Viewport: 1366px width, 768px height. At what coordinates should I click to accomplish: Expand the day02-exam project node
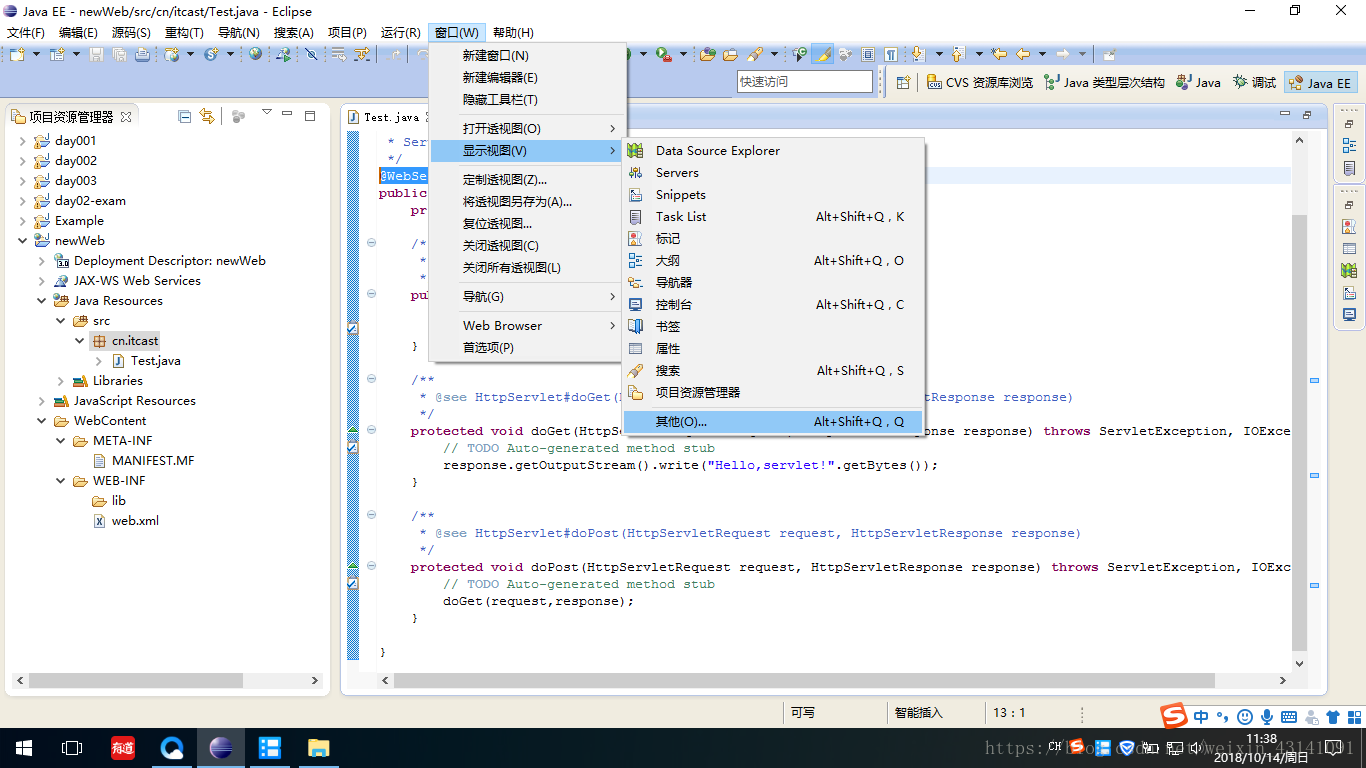[22, 201]
